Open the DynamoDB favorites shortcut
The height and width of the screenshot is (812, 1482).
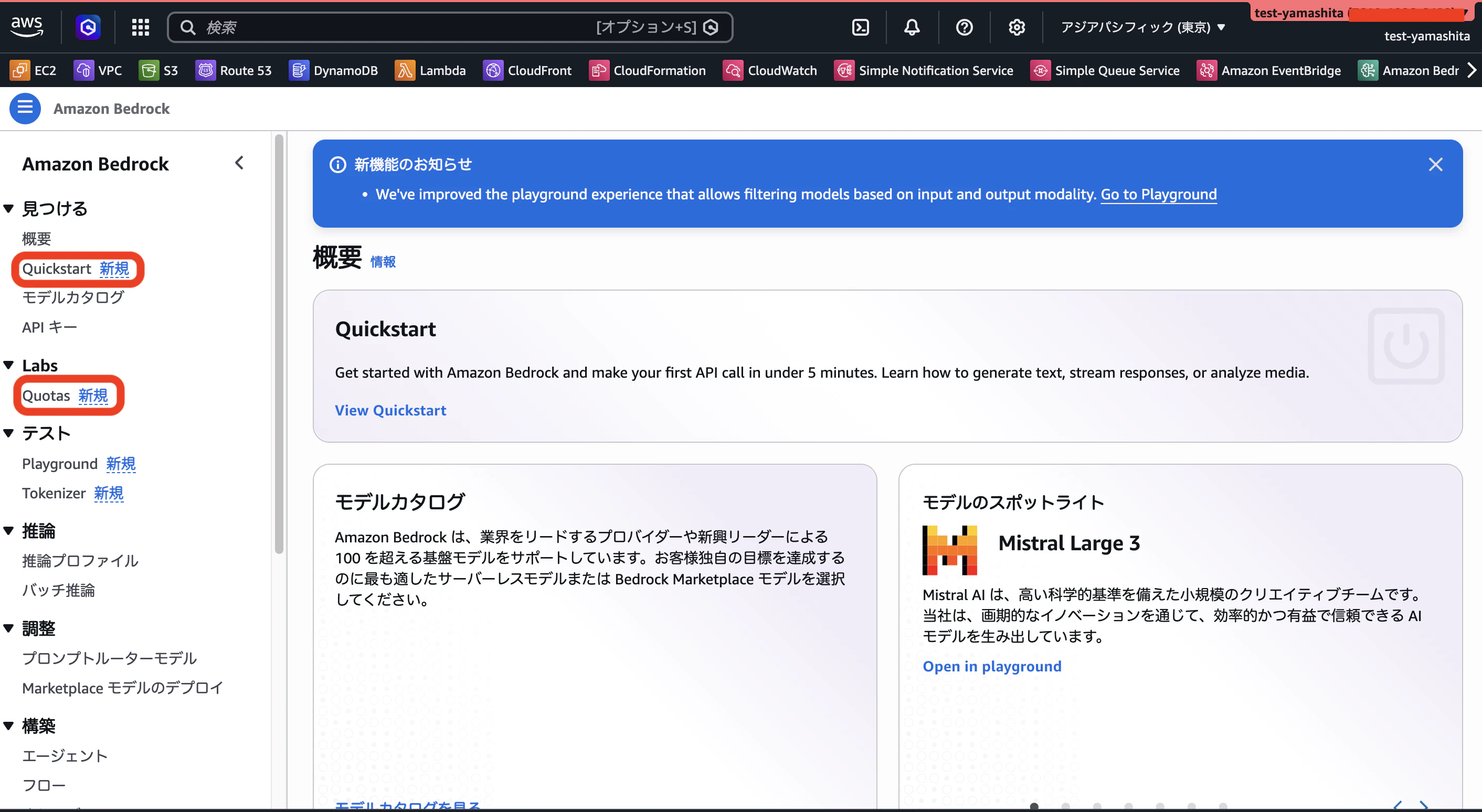pos(334,70)
